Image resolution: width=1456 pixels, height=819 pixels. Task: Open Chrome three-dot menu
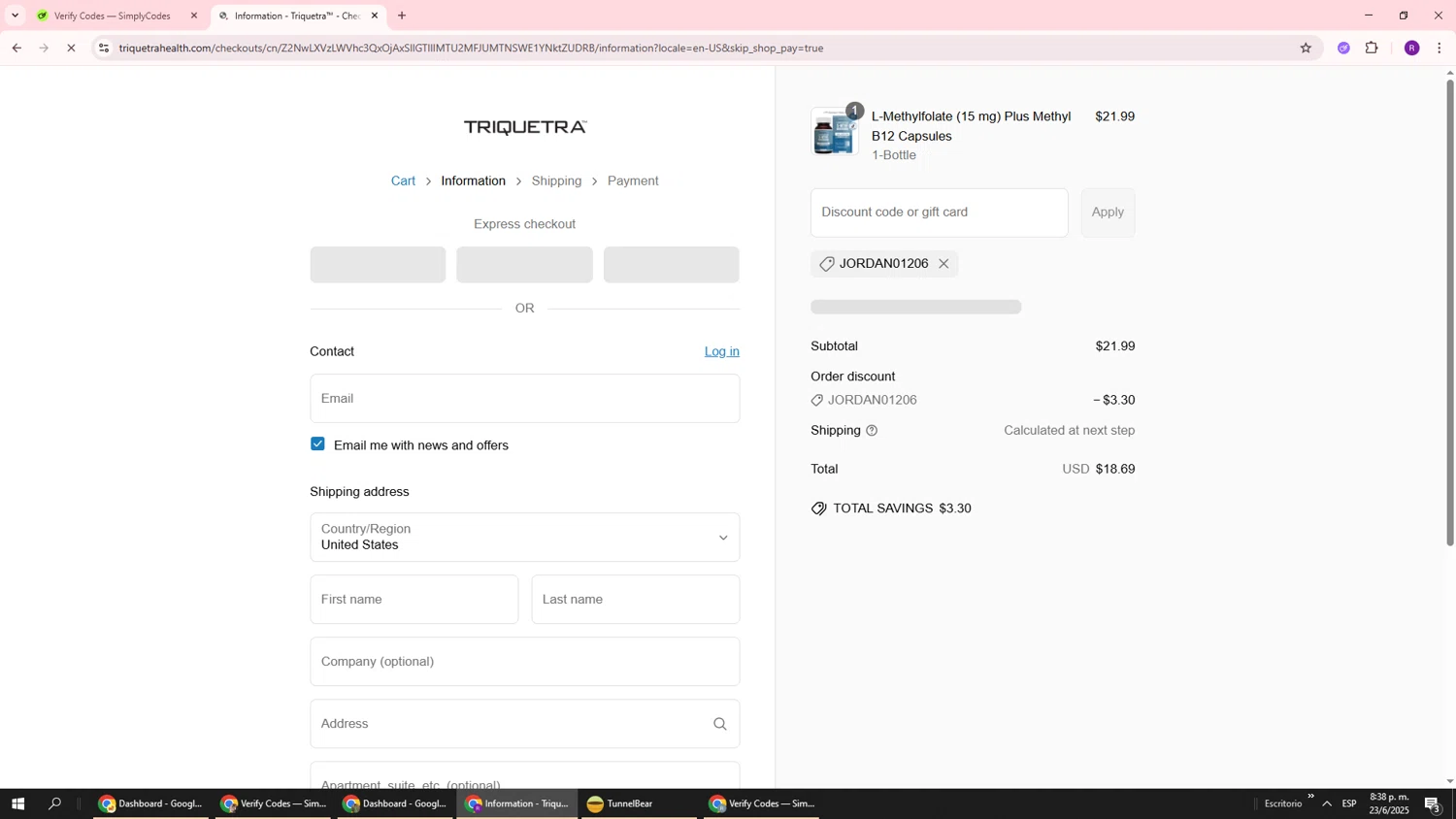[x=1439, y=48]
